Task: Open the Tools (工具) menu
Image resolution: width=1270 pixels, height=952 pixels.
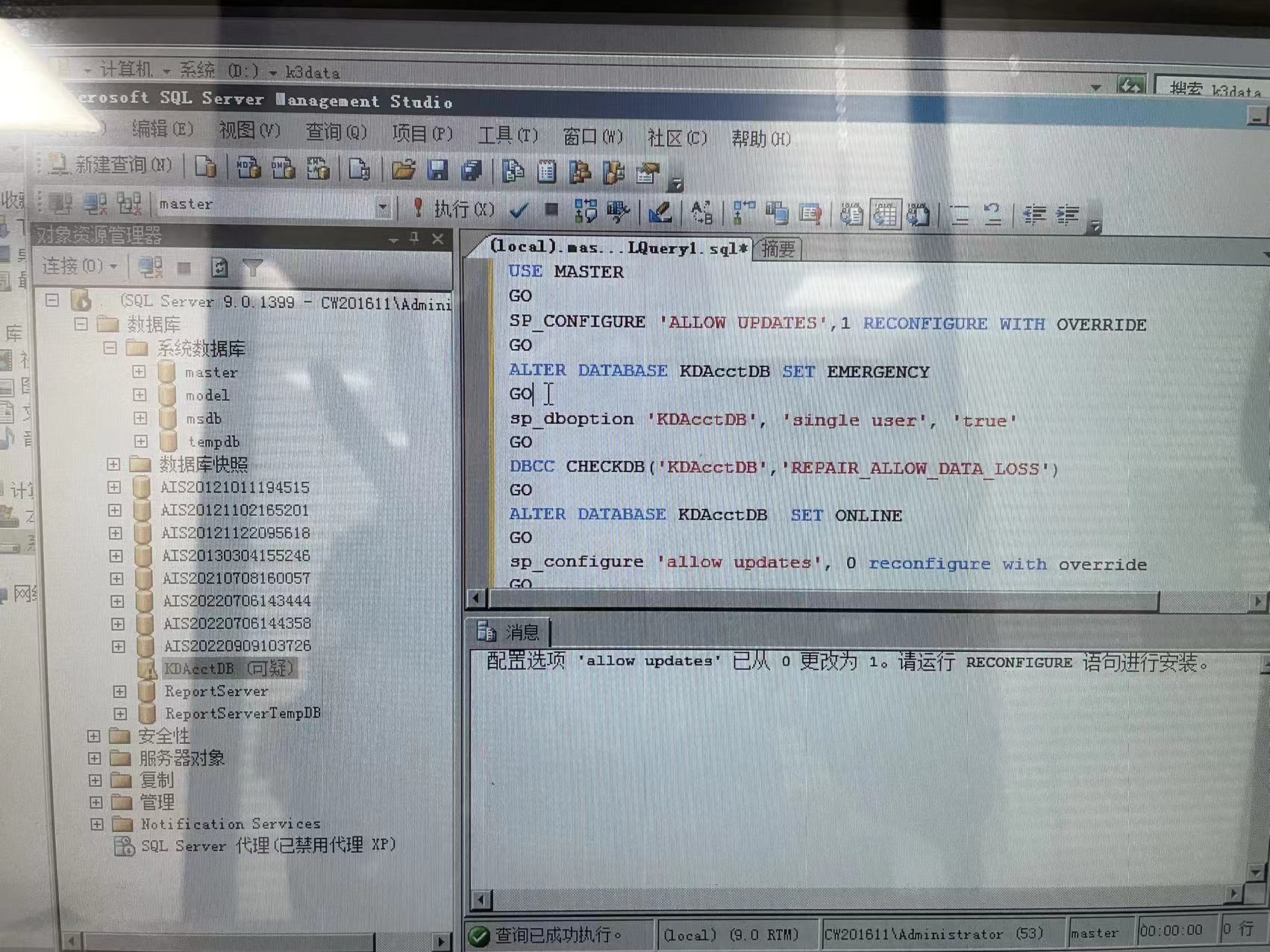Action: (x=508, y=135)
